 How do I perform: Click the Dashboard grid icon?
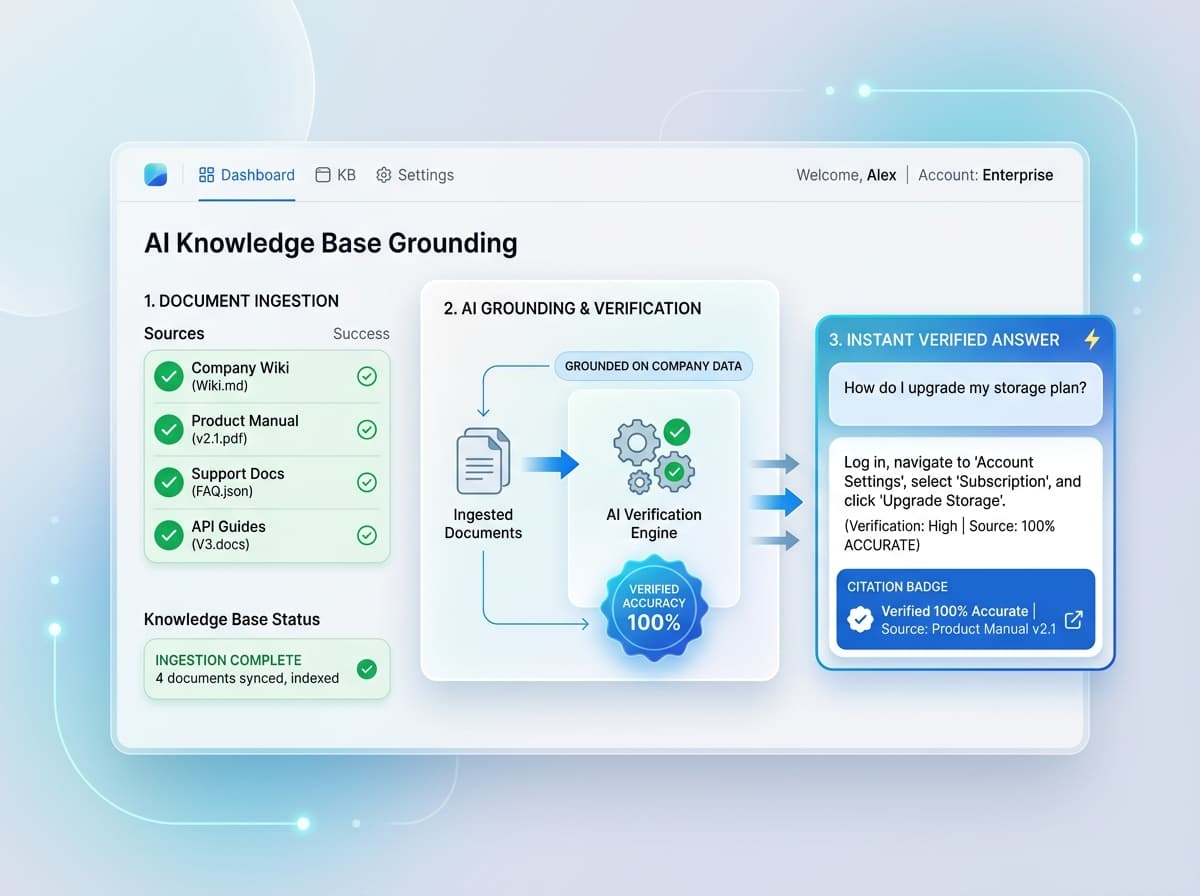(x=207, y=175)
